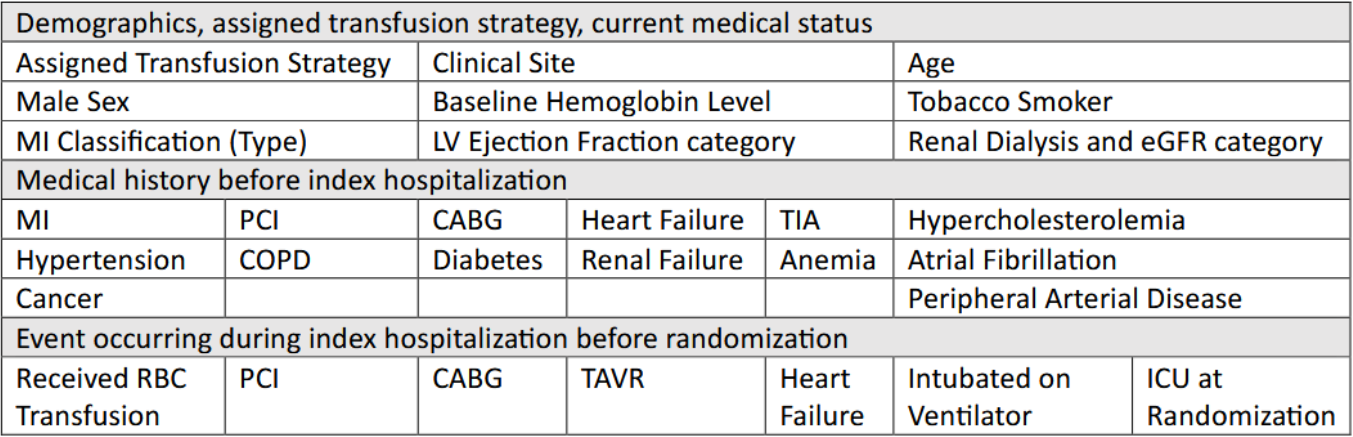Click the Renal Dialysis and eGFR category cell
Screen dimensions: 1353x437
[x=1121, y=141]
